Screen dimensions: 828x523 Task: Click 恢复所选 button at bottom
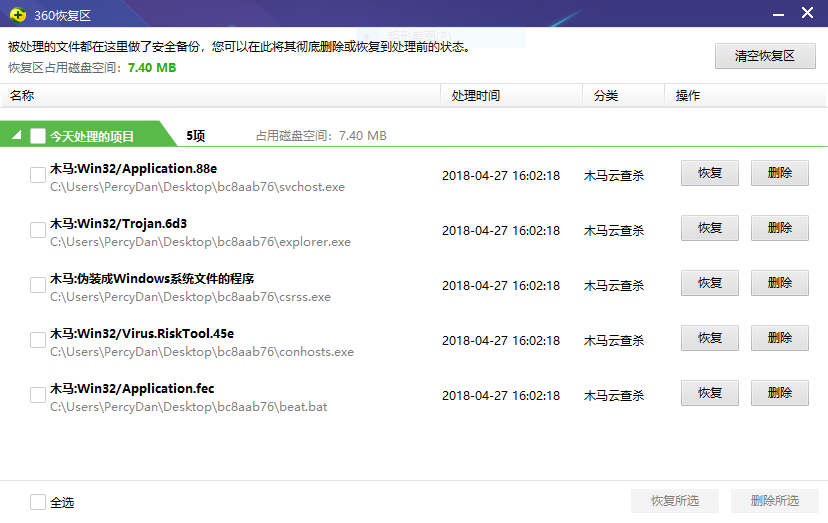[x=675, y=501]
